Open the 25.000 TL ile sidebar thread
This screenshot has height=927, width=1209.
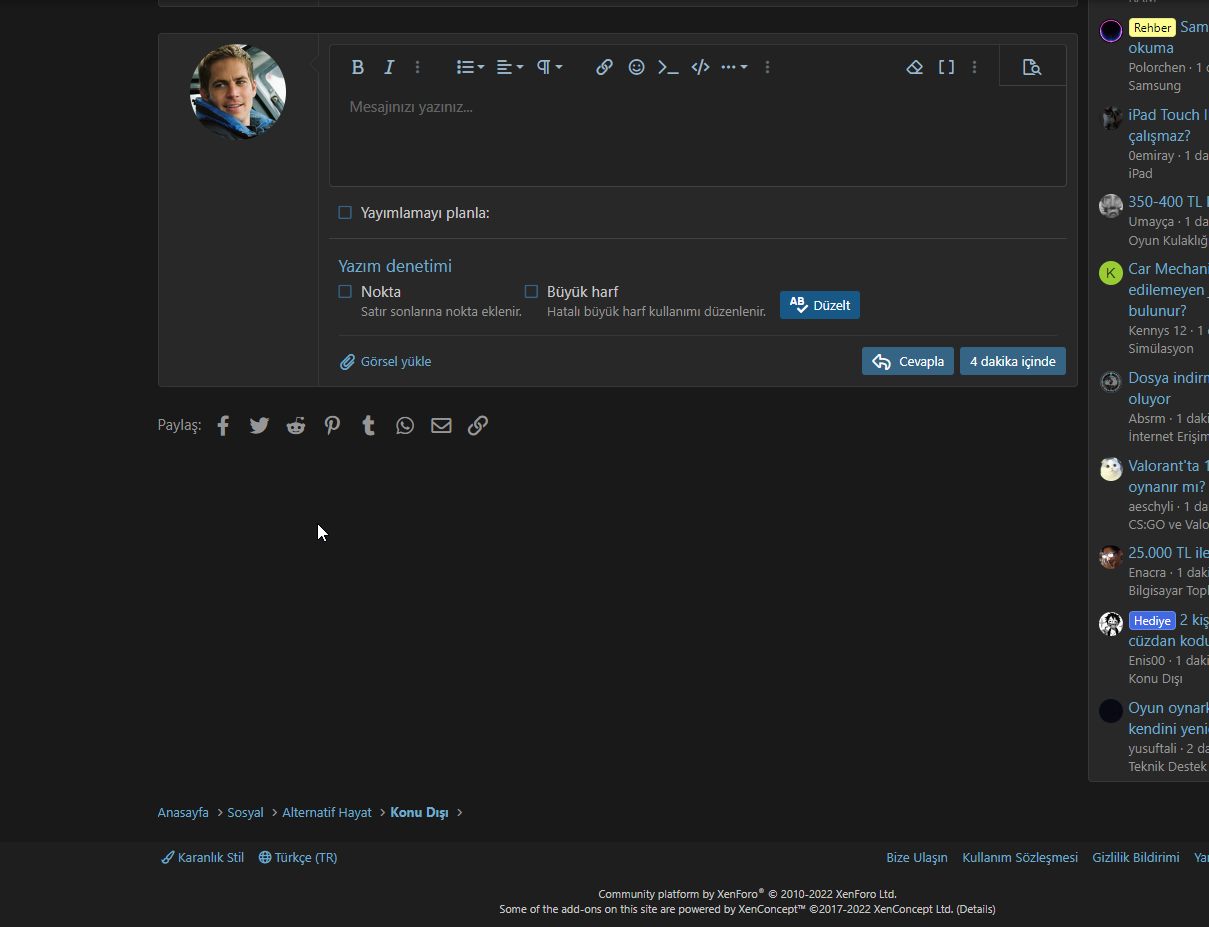[x=1168, y=553]
